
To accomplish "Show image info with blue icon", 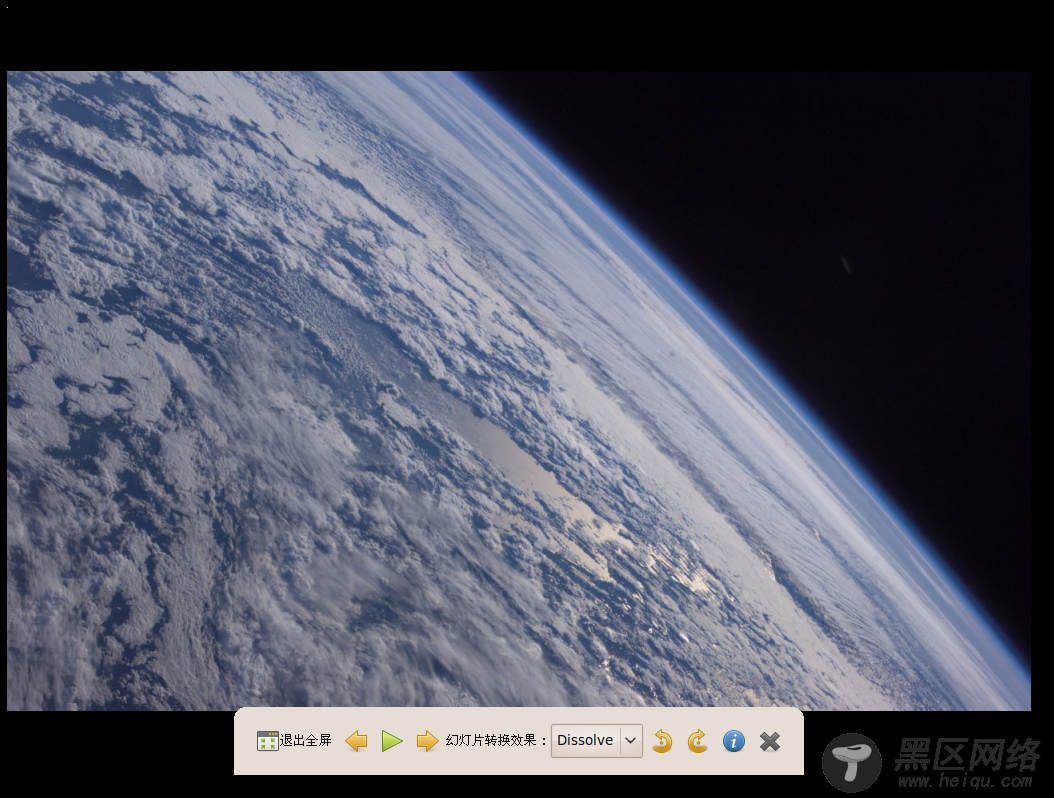I will [x=733, y=741].
